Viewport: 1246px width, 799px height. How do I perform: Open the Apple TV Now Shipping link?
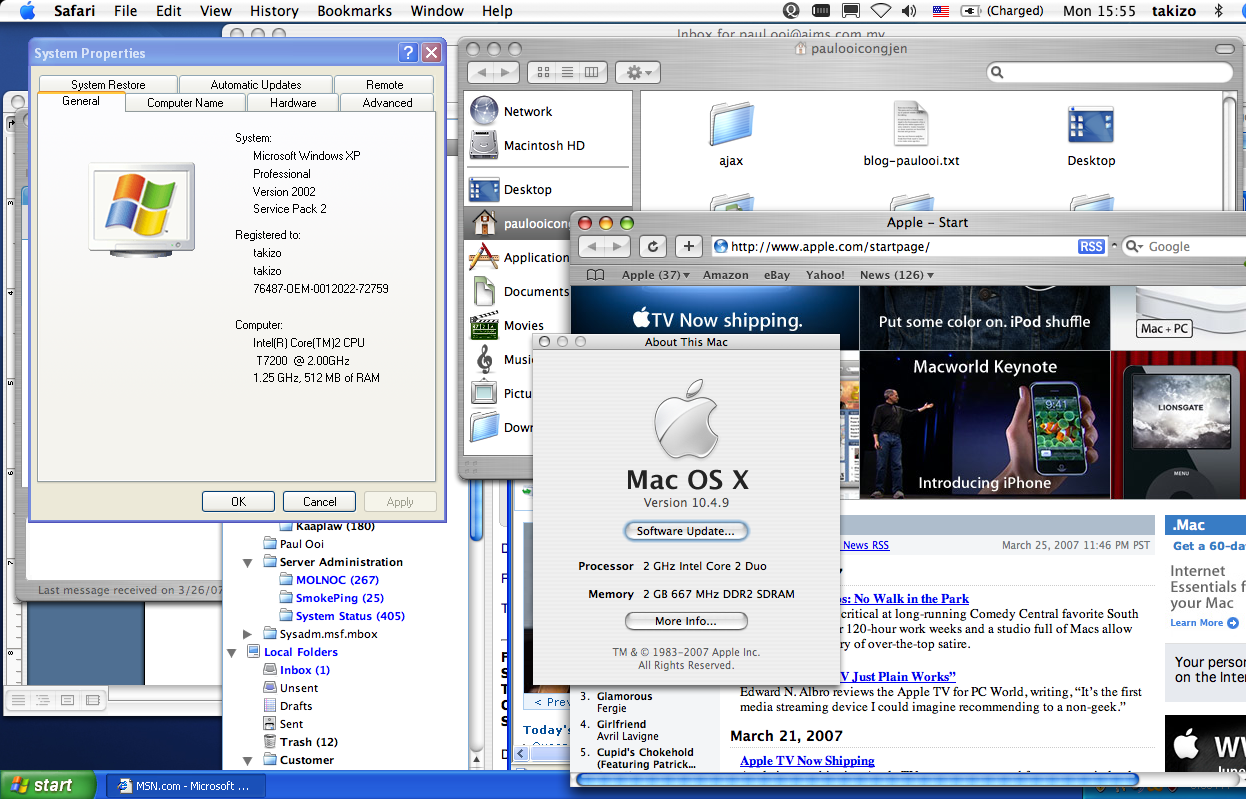(807, 761)
